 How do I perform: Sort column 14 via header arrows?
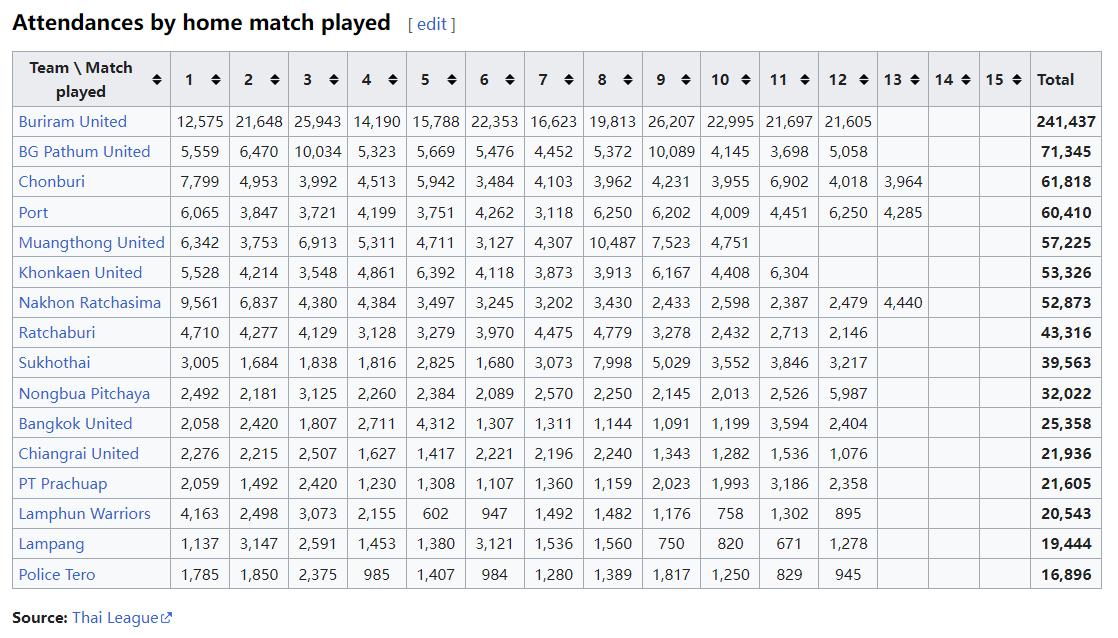pos(966,80)
